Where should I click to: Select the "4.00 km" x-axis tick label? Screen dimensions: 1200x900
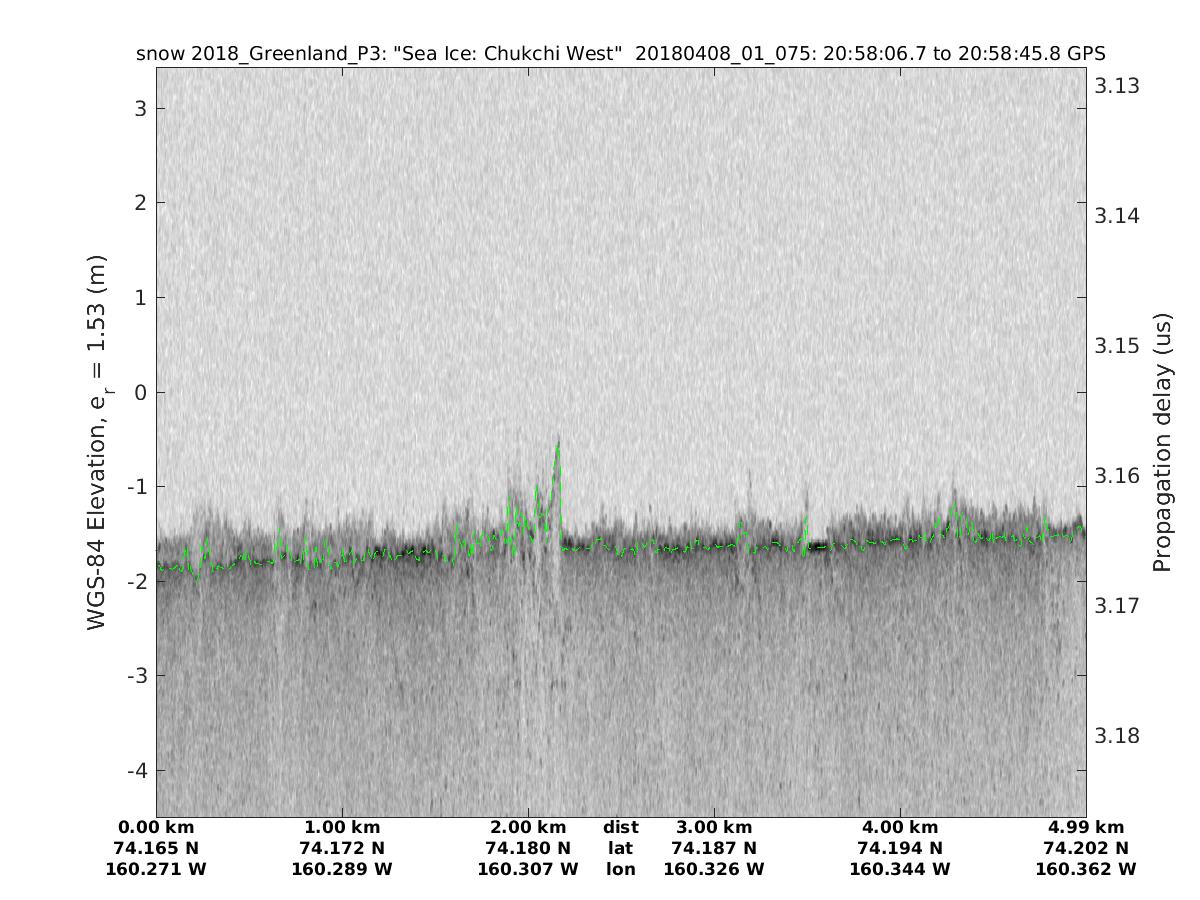click(x=900, y=827)
